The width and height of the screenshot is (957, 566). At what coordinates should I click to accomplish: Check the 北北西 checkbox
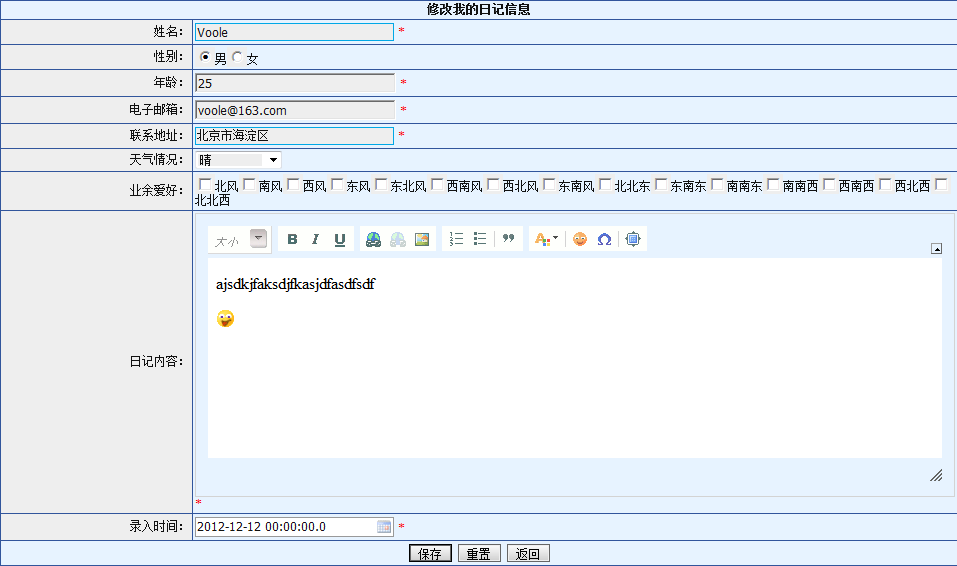coord(941,184)
